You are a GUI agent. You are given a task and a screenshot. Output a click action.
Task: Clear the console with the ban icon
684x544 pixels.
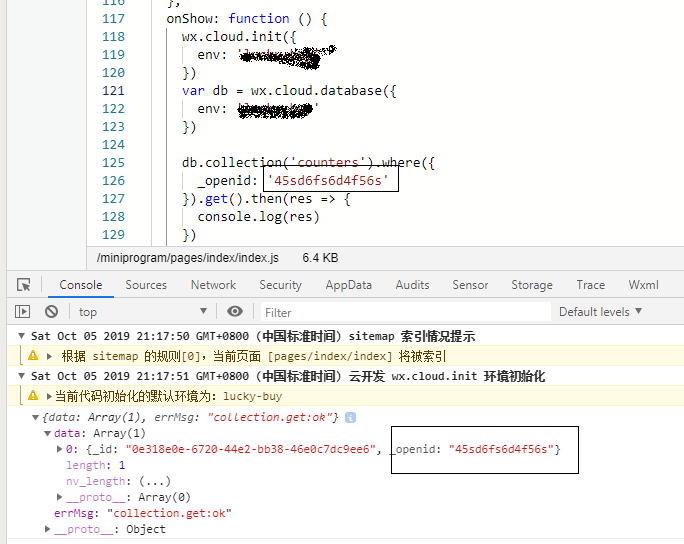coord(51,311)
